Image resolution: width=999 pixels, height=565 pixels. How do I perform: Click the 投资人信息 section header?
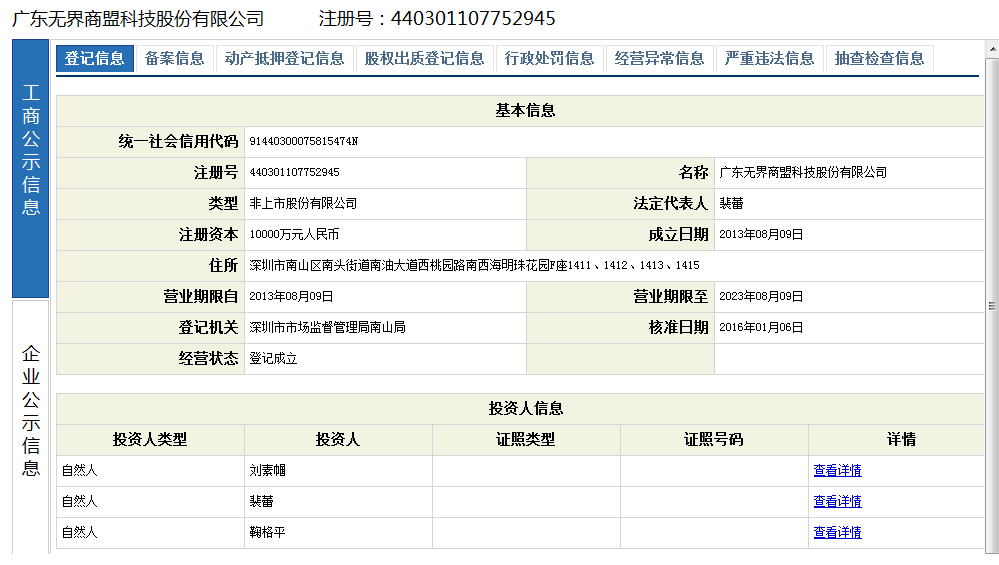[x=525, y=409]
